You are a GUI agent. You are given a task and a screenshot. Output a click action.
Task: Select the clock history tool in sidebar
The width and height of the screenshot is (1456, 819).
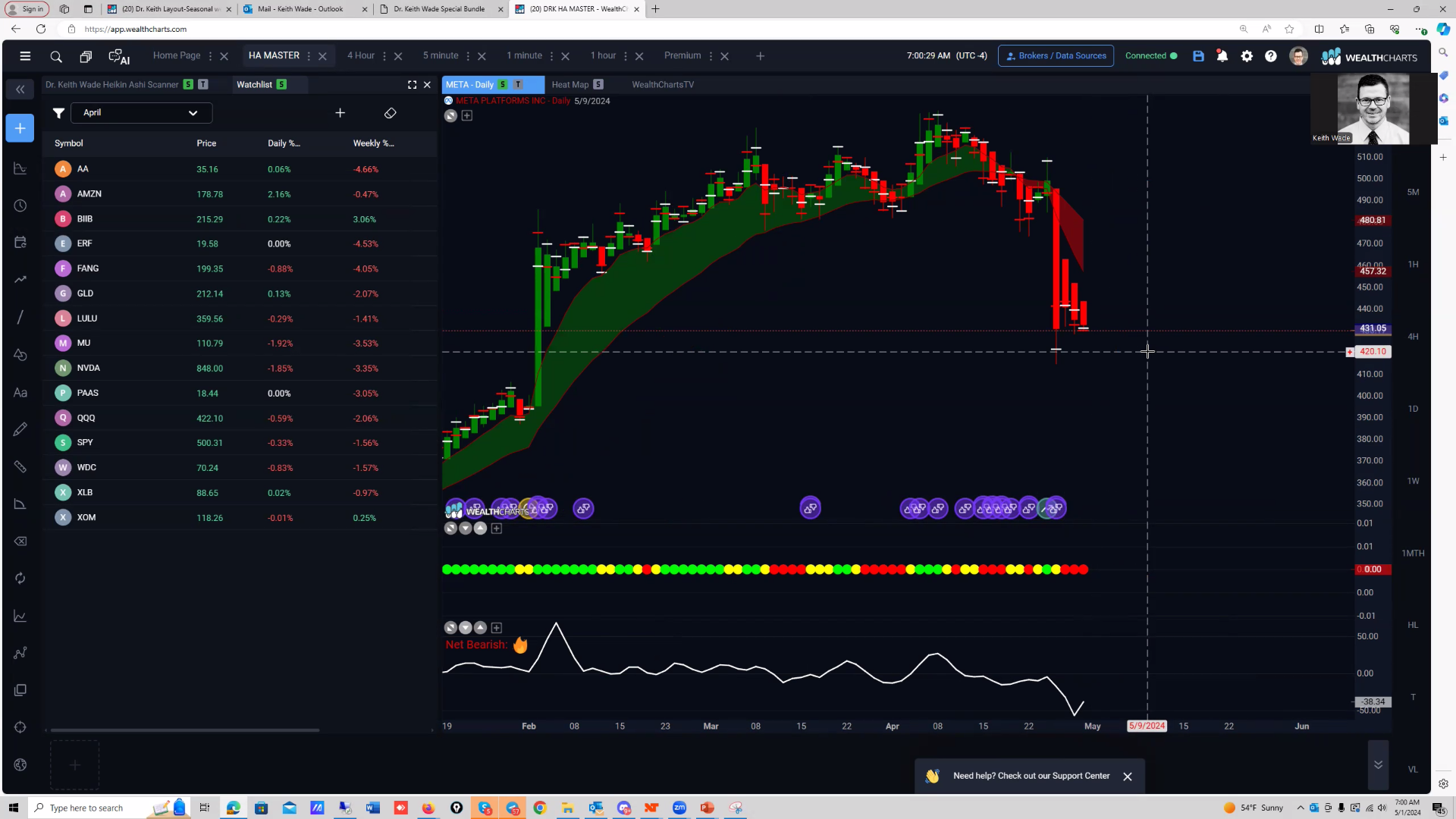pos(20,206)
